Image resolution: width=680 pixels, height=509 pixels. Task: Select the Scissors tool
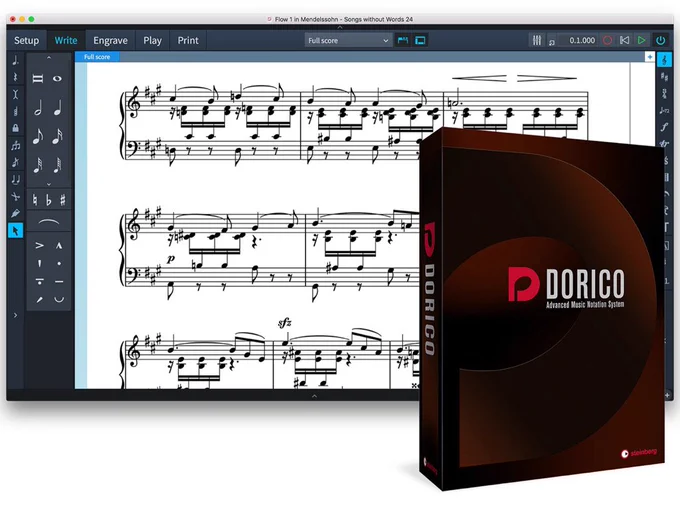(16, 196)
